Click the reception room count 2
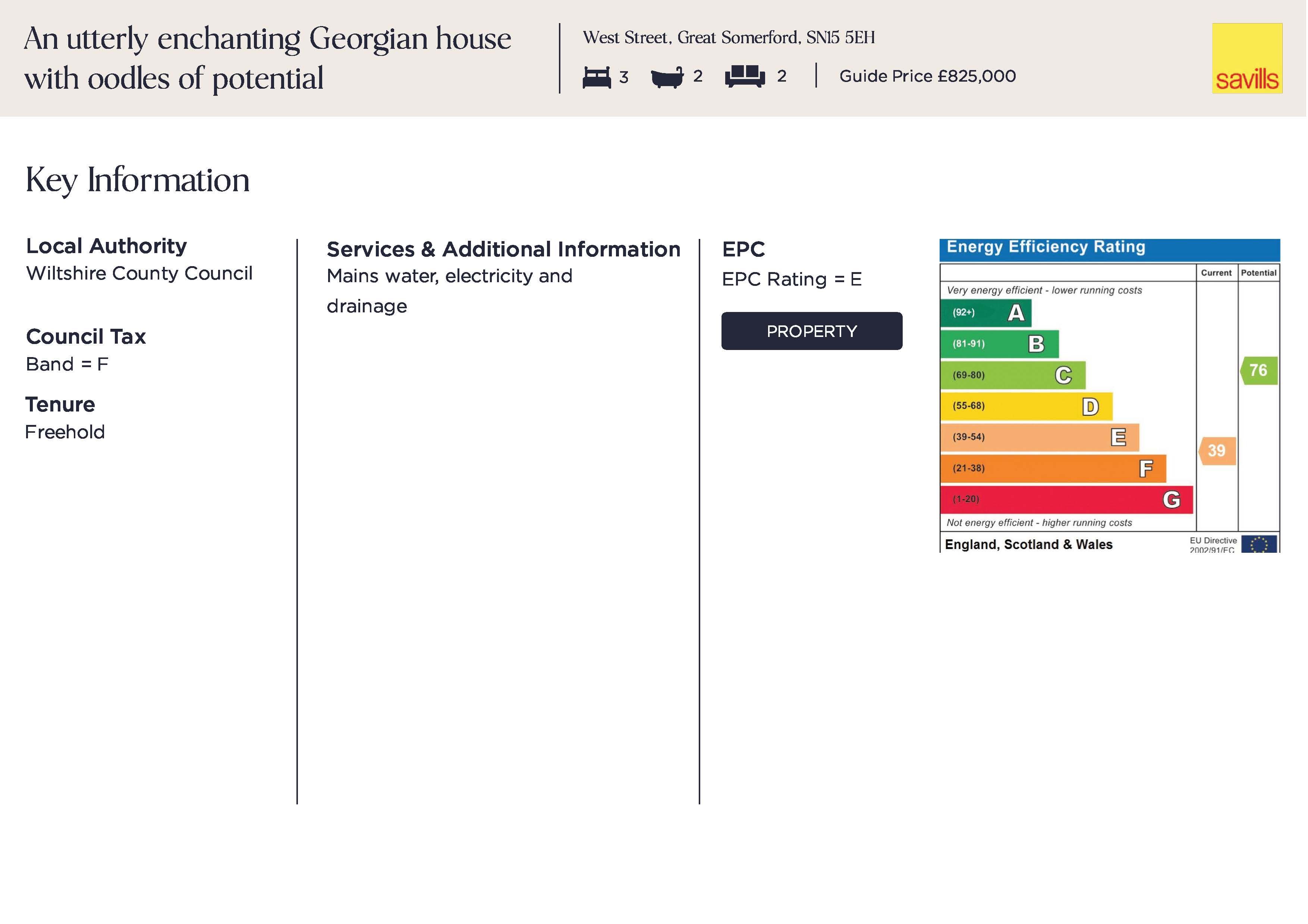 [x=783, y=76]
